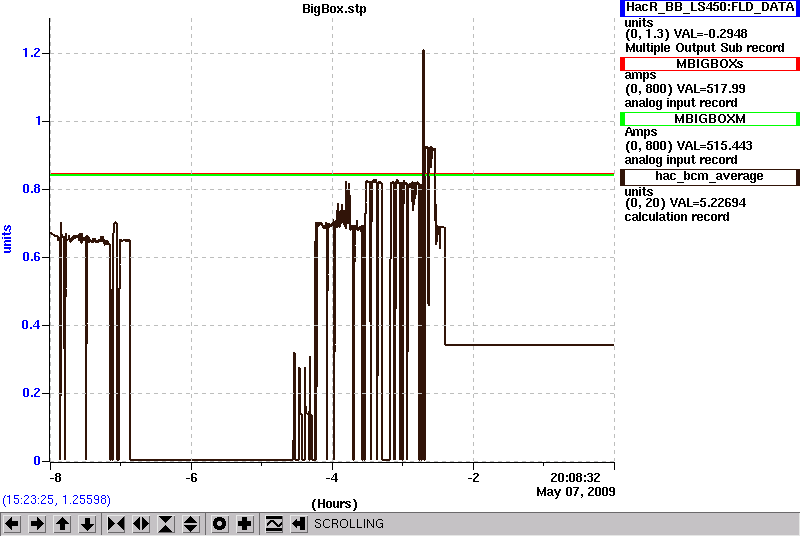800x536 pixels.
Task: Click the cursor readout (15:23:25, 1.25598)
Action: coord(56,500)
